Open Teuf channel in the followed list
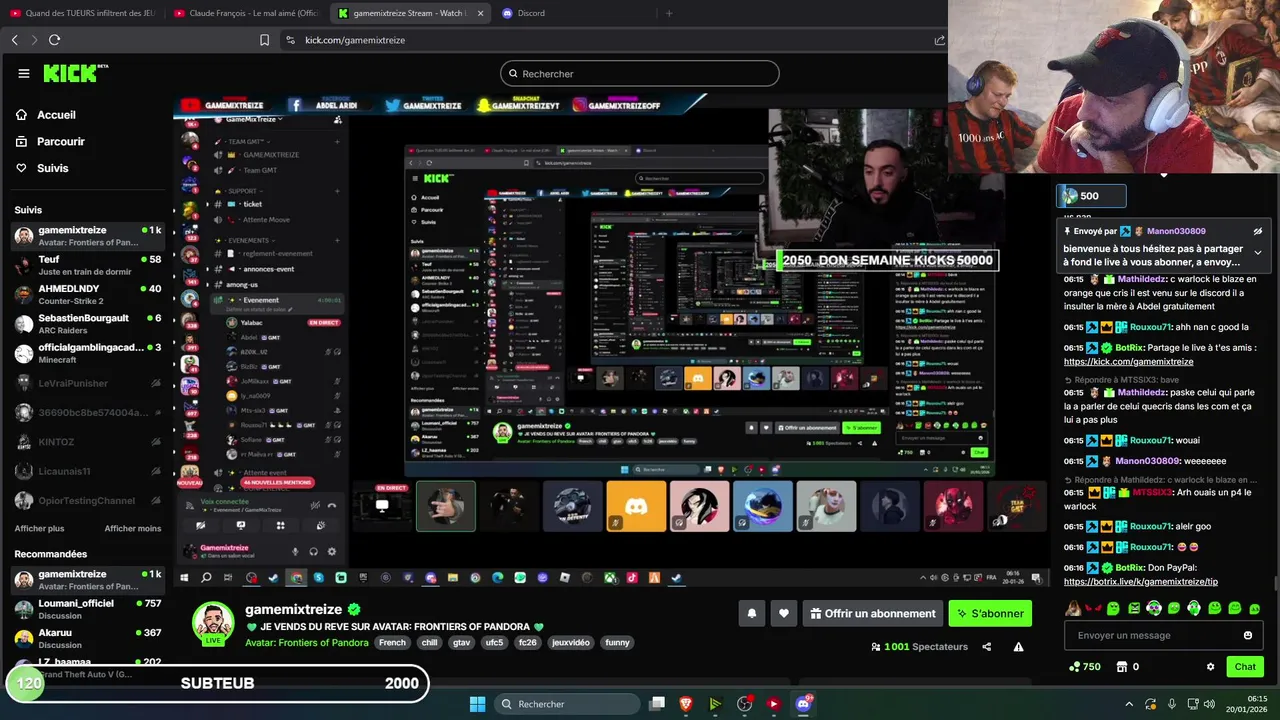The image size is (1280, 720). (87, 265)
